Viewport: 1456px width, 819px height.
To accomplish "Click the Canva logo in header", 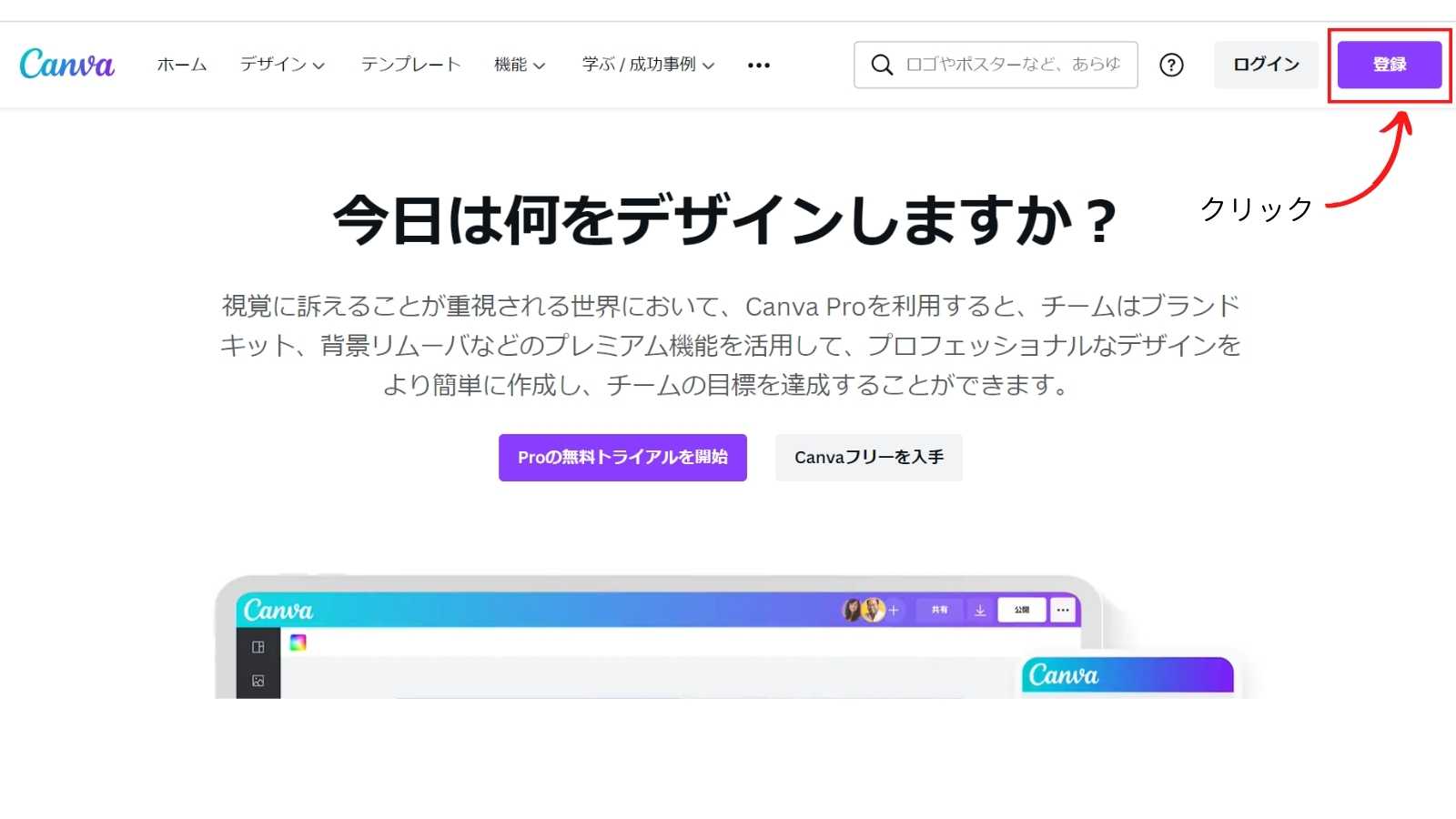I will 67,64.
